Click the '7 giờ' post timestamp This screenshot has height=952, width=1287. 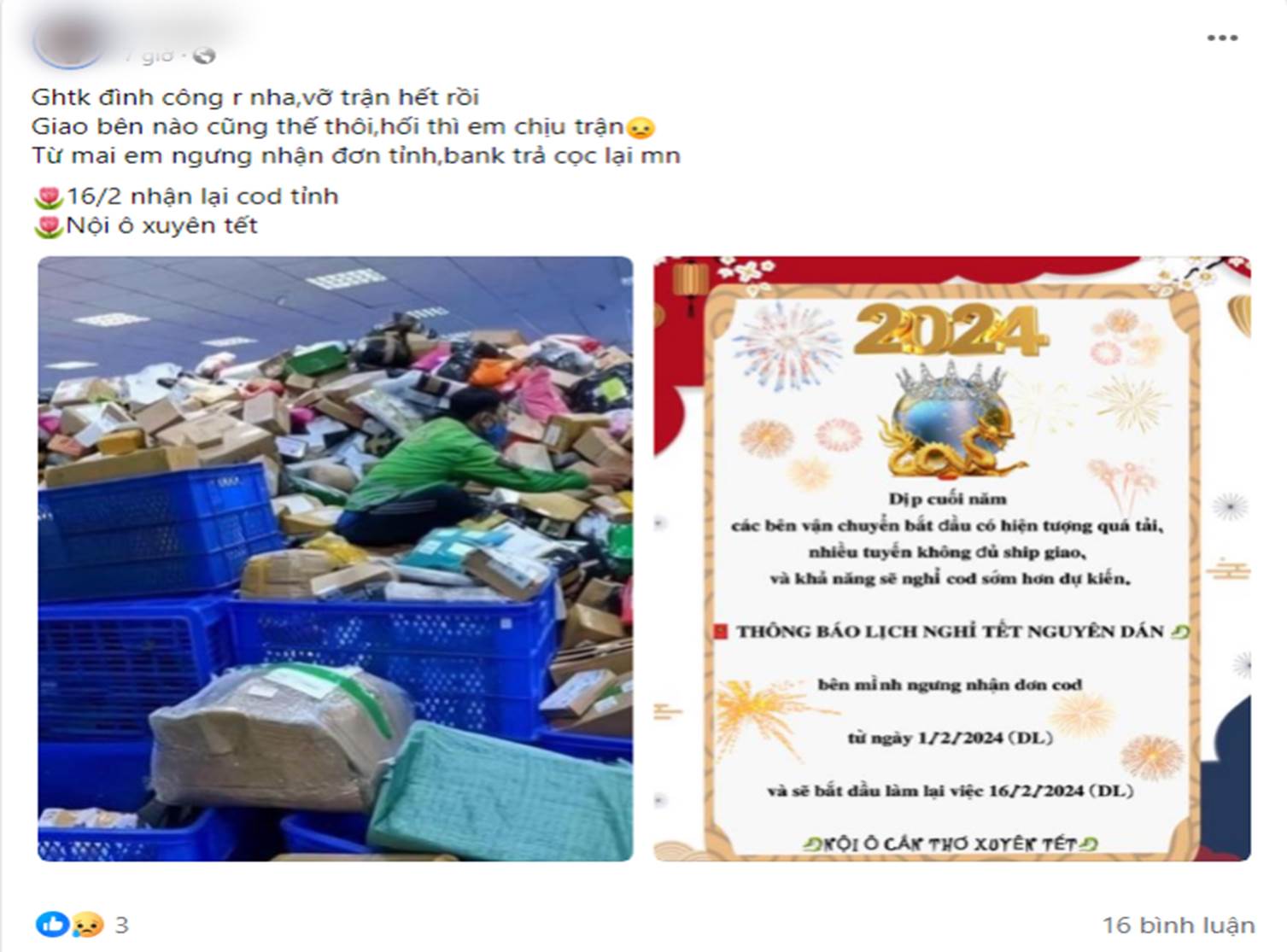(x=148, y=55)
